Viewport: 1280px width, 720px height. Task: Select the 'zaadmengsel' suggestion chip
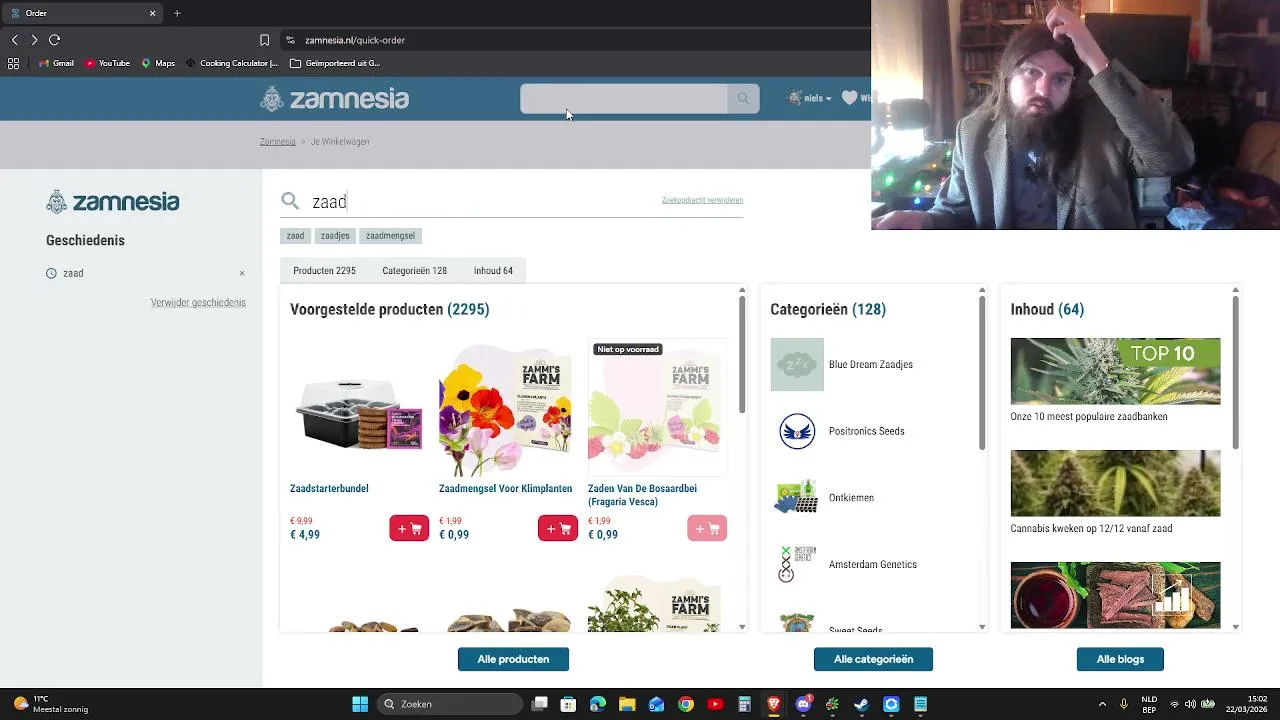[390, 236]
